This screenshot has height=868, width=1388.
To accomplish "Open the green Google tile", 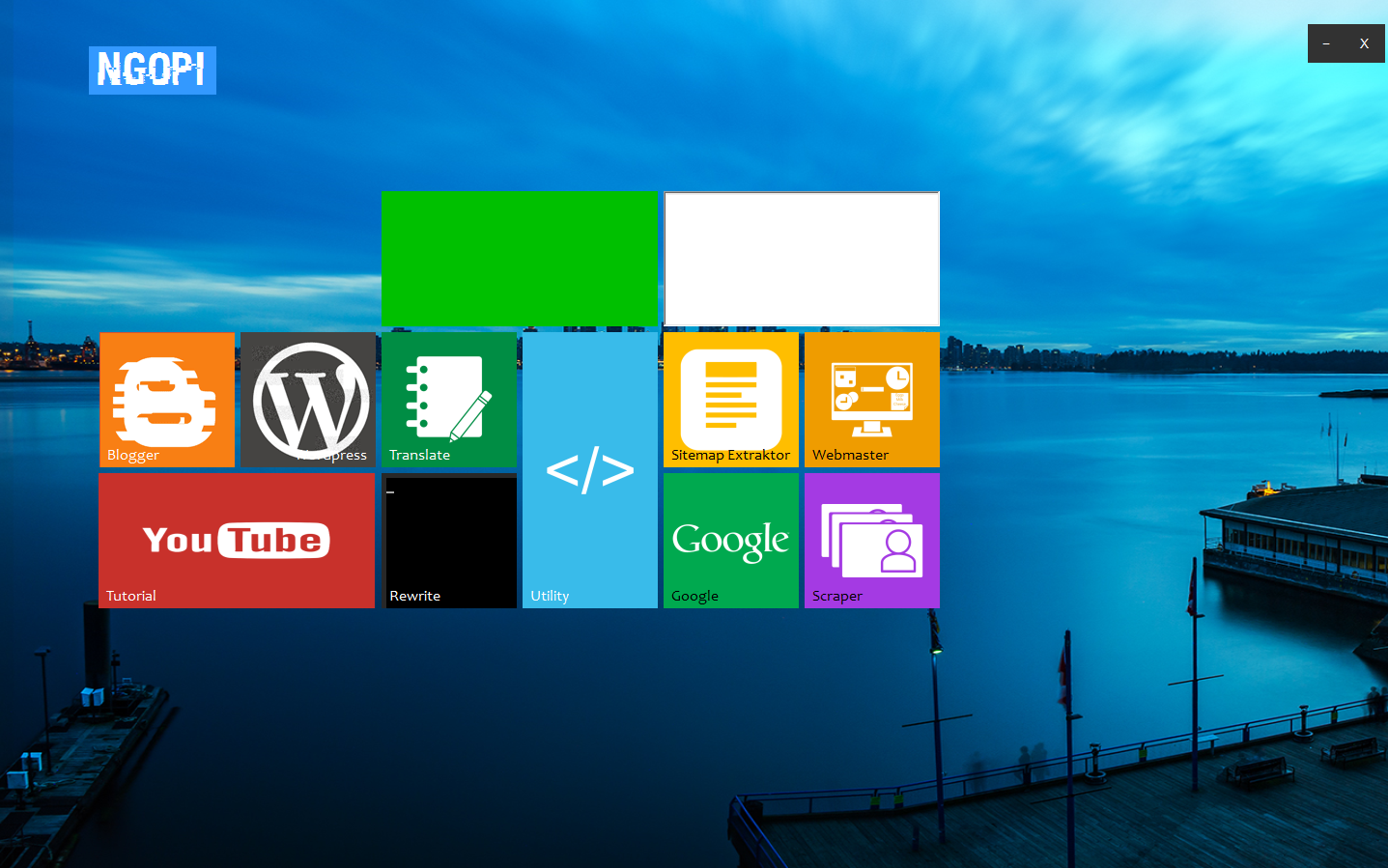I will click(731, 541).
